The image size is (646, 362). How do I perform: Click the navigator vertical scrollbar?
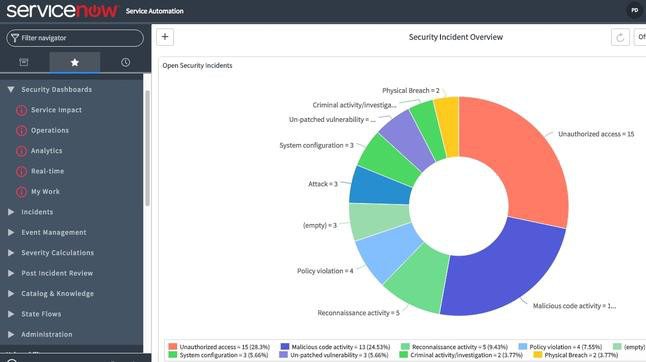(x=147, y=148)
